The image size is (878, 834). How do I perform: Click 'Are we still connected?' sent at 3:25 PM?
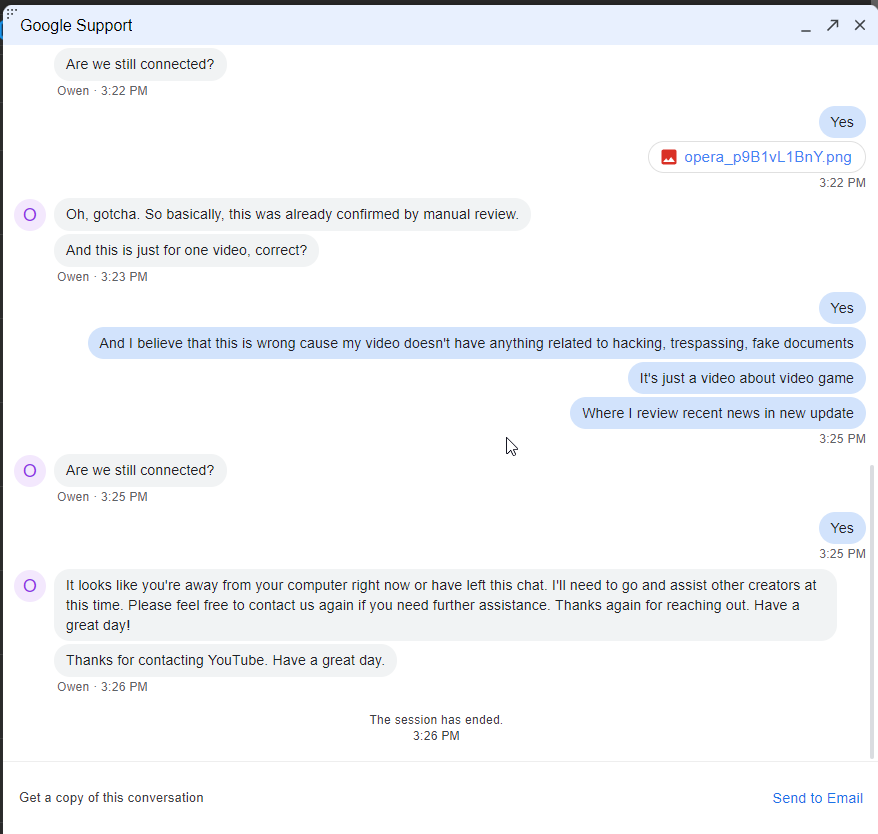tap(140, 470)
